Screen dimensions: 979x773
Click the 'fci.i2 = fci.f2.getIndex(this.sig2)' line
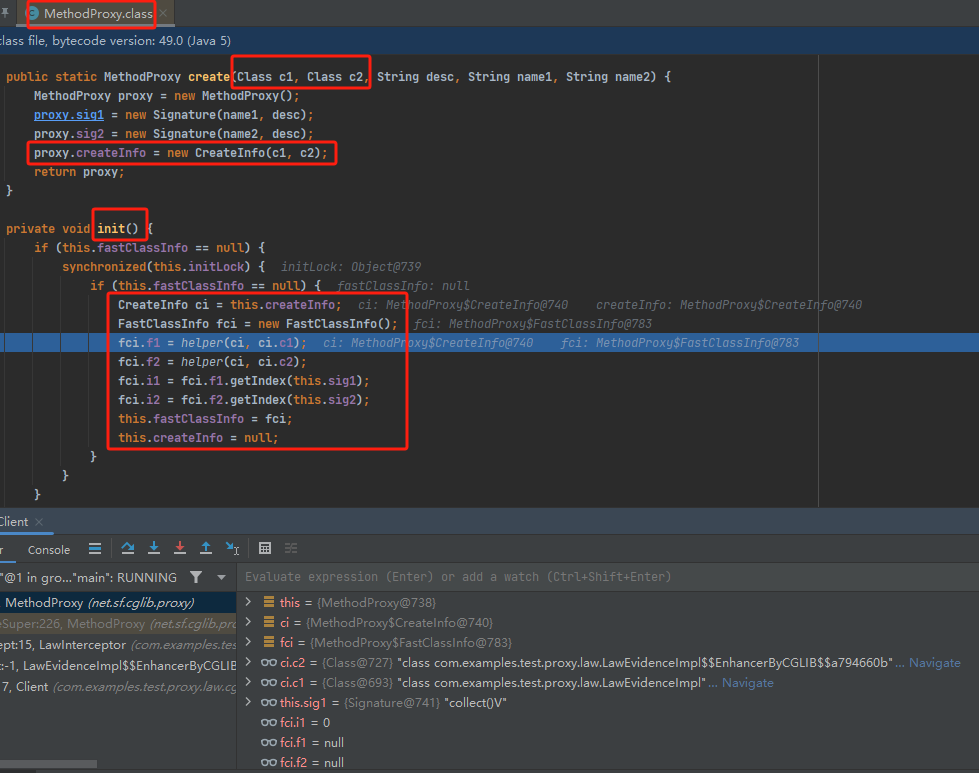point(244,400)
